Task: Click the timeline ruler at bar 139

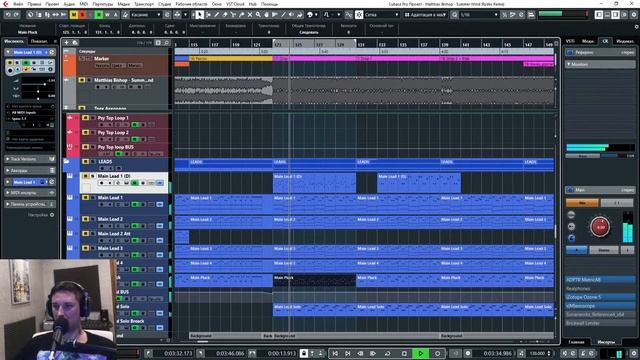Action: click(445, 44)
